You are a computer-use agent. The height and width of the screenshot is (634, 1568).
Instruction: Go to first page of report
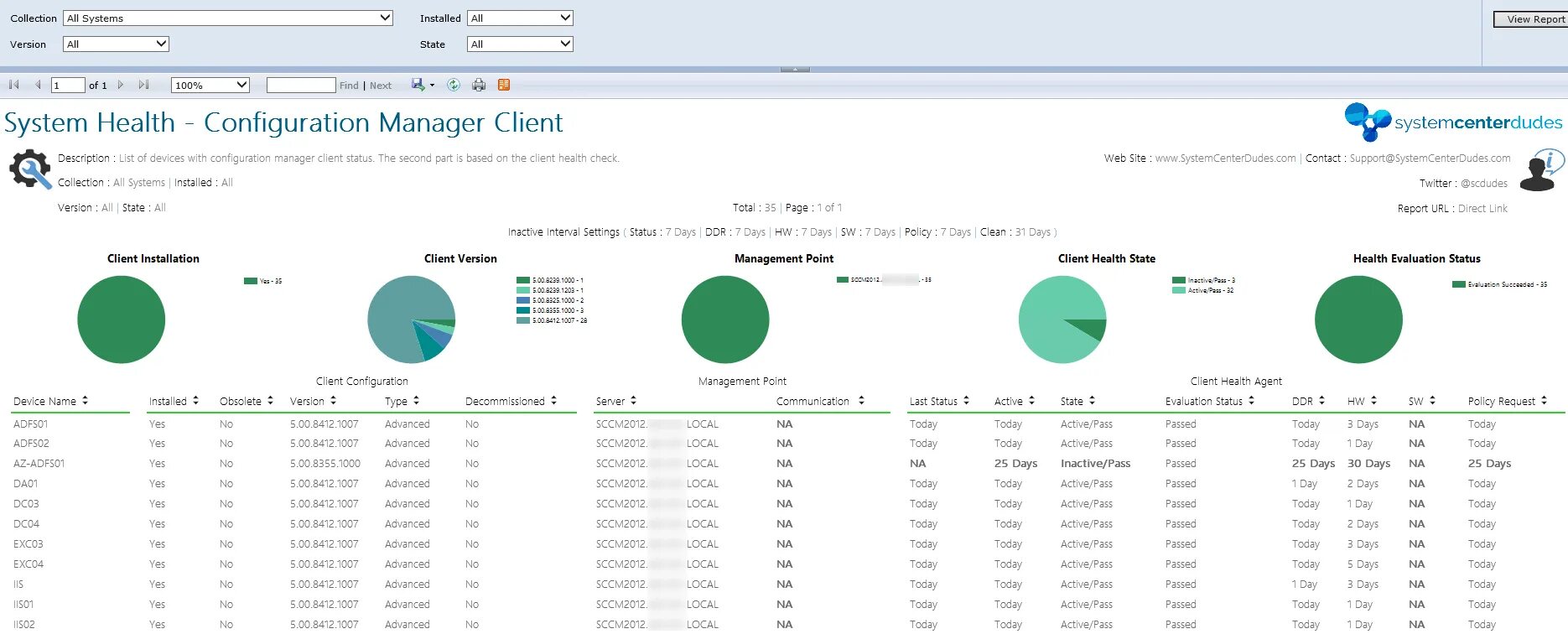pos(14,85)
